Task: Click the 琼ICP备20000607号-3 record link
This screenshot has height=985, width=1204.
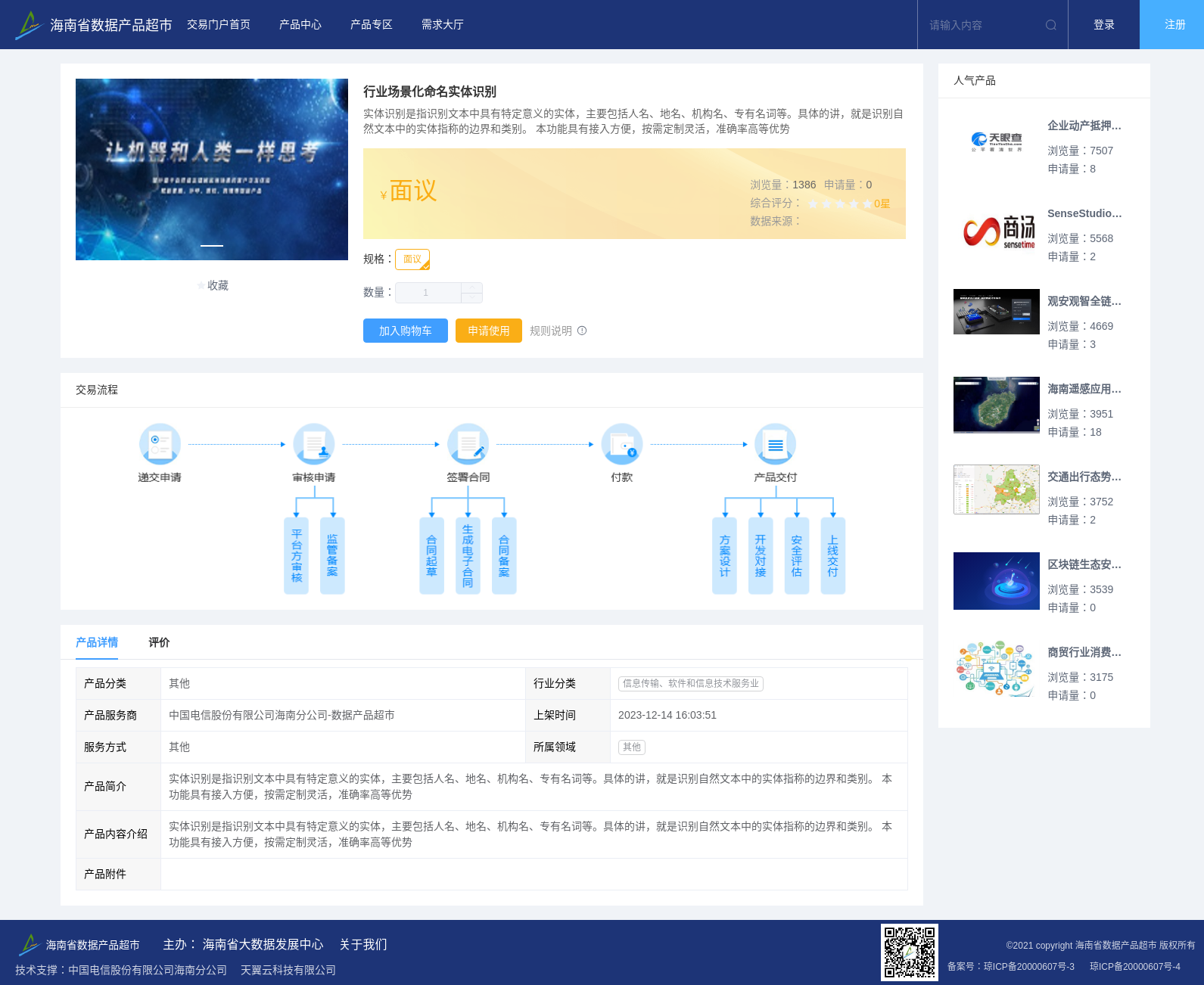Action: [x=1029, y=966]
